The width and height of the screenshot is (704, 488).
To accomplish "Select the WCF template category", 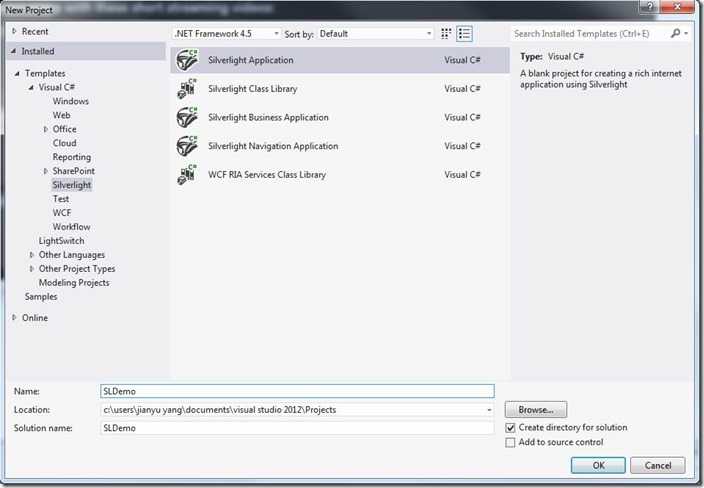I will tap(62, 213).
